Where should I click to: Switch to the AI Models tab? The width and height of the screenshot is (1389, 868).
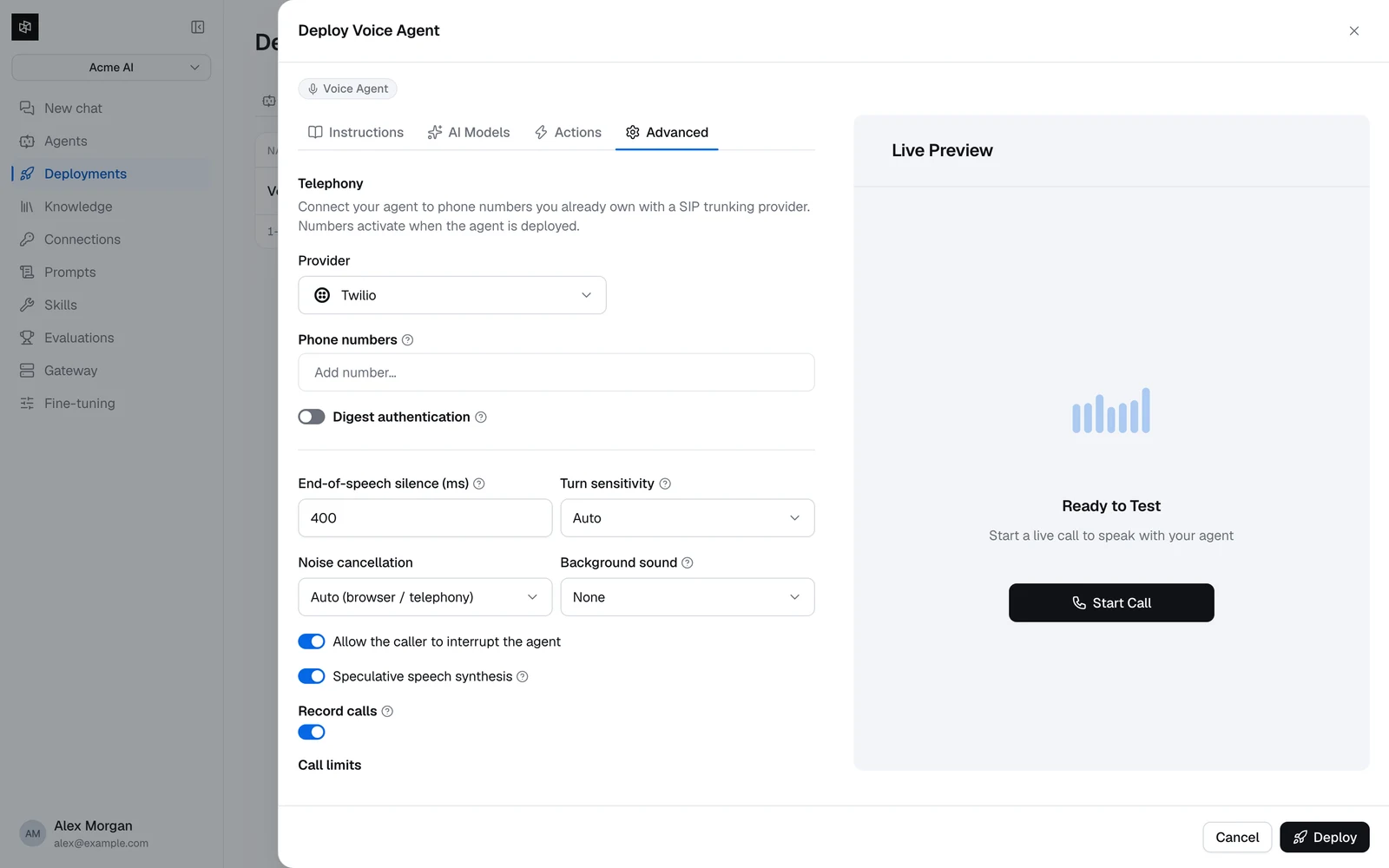coord(469,133)
